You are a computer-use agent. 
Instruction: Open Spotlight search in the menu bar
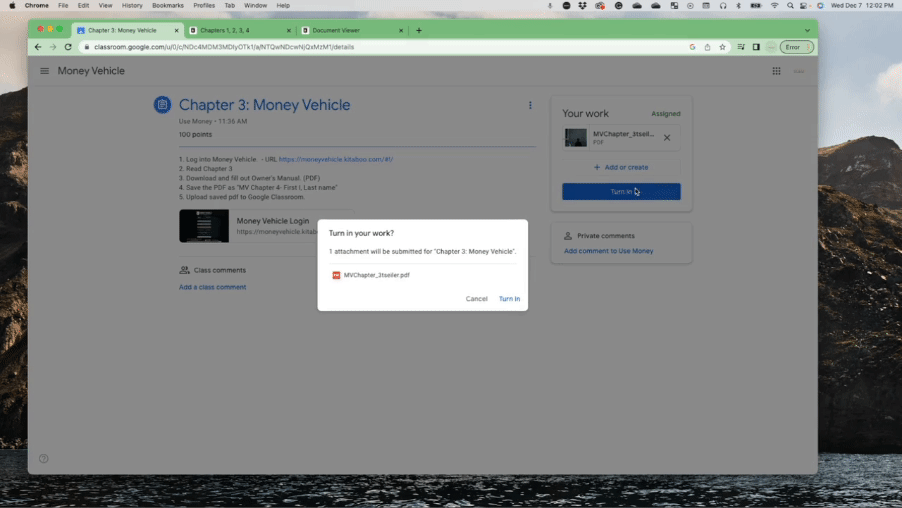790,6
